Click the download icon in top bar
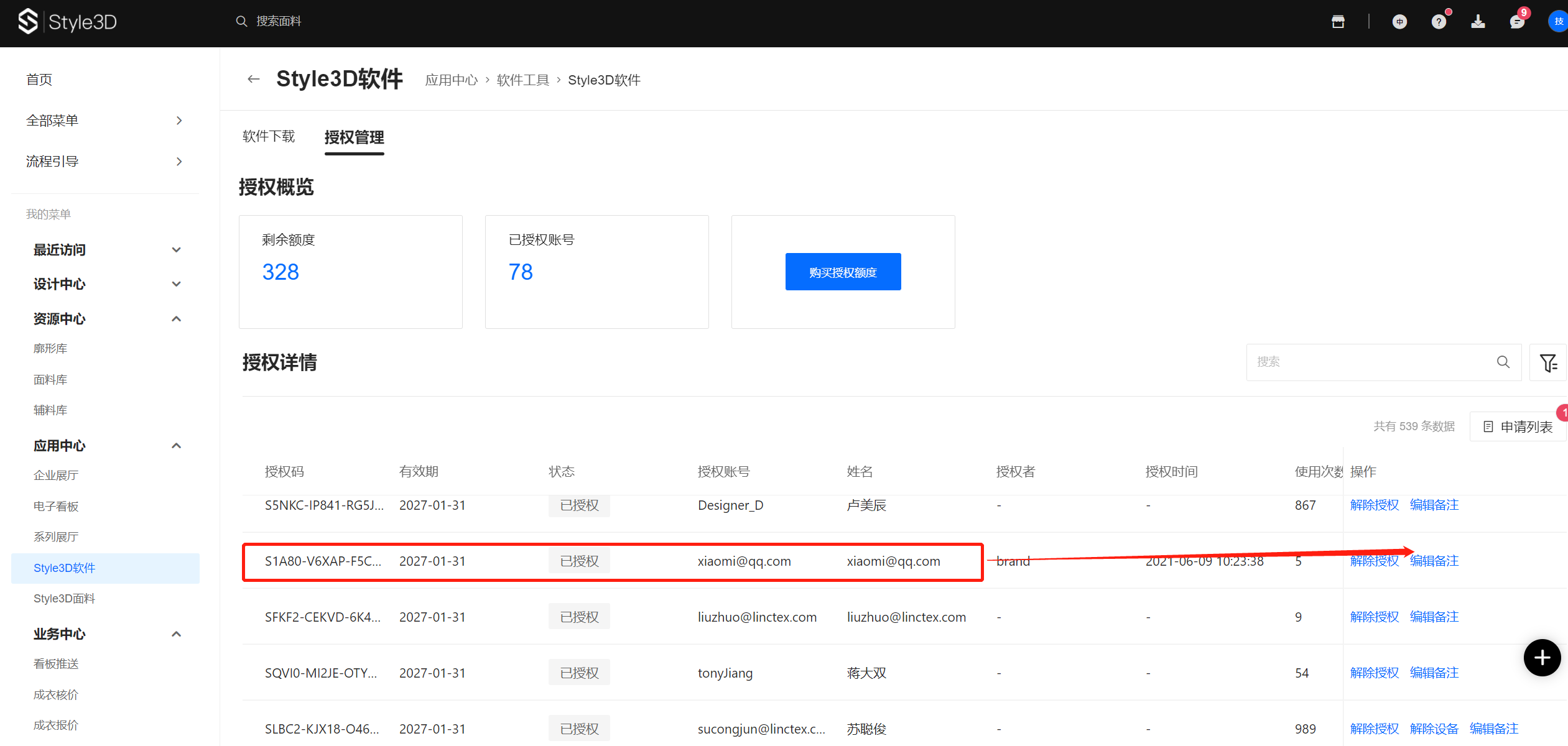Image resolution: width=1568 pixels, height=746 pixels. coord(1478,22)
